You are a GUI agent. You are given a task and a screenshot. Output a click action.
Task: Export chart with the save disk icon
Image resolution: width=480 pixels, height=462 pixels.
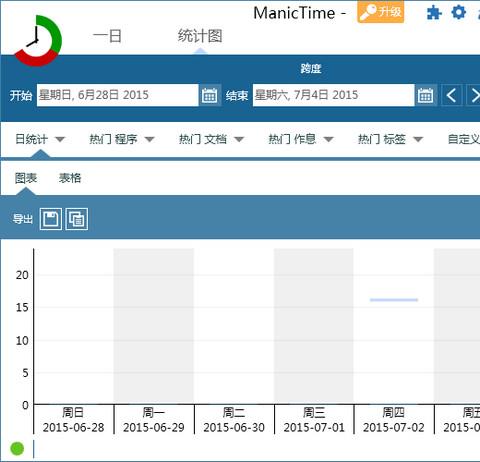point(51,219)
